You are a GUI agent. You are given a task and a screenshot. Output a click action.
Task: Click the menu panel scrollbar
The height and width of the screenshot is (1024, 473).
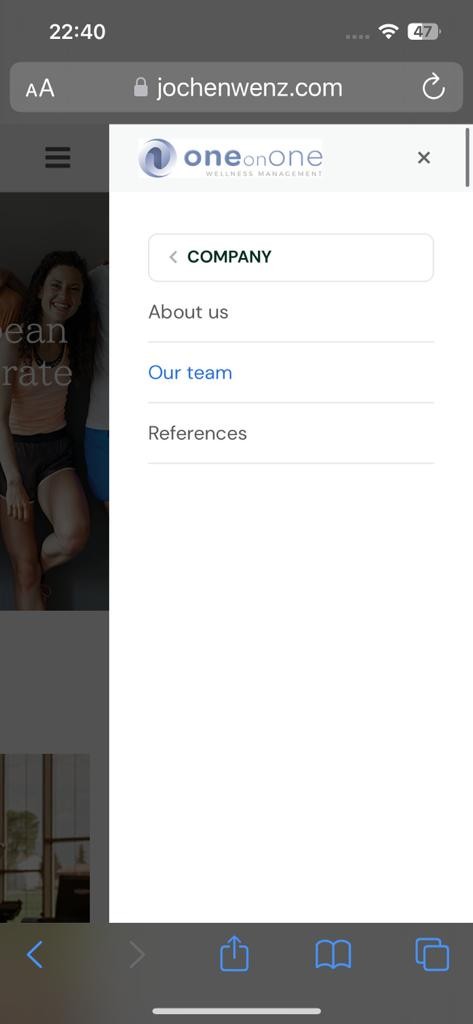468,158
